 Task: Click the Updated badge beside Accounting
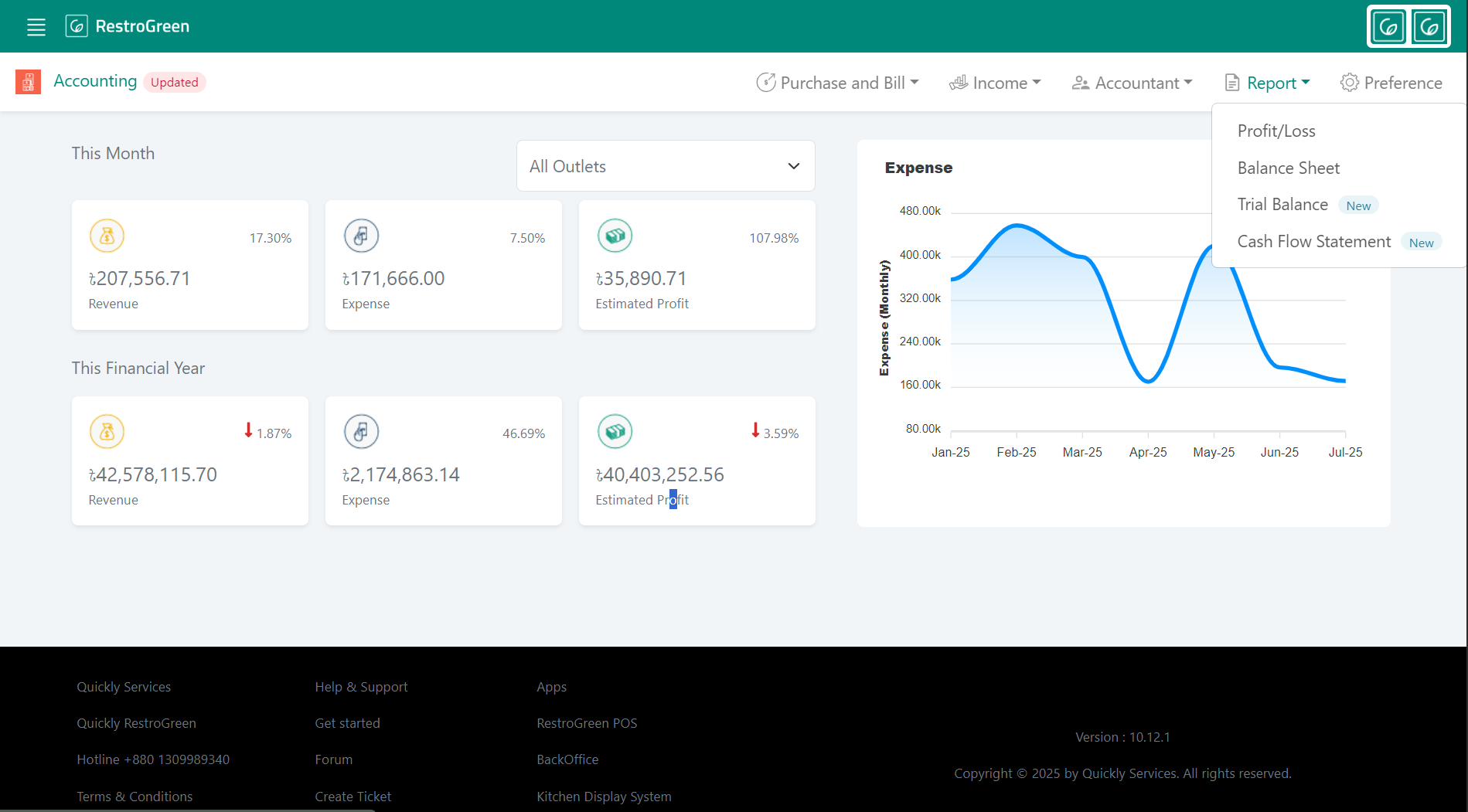click(174, 83)
